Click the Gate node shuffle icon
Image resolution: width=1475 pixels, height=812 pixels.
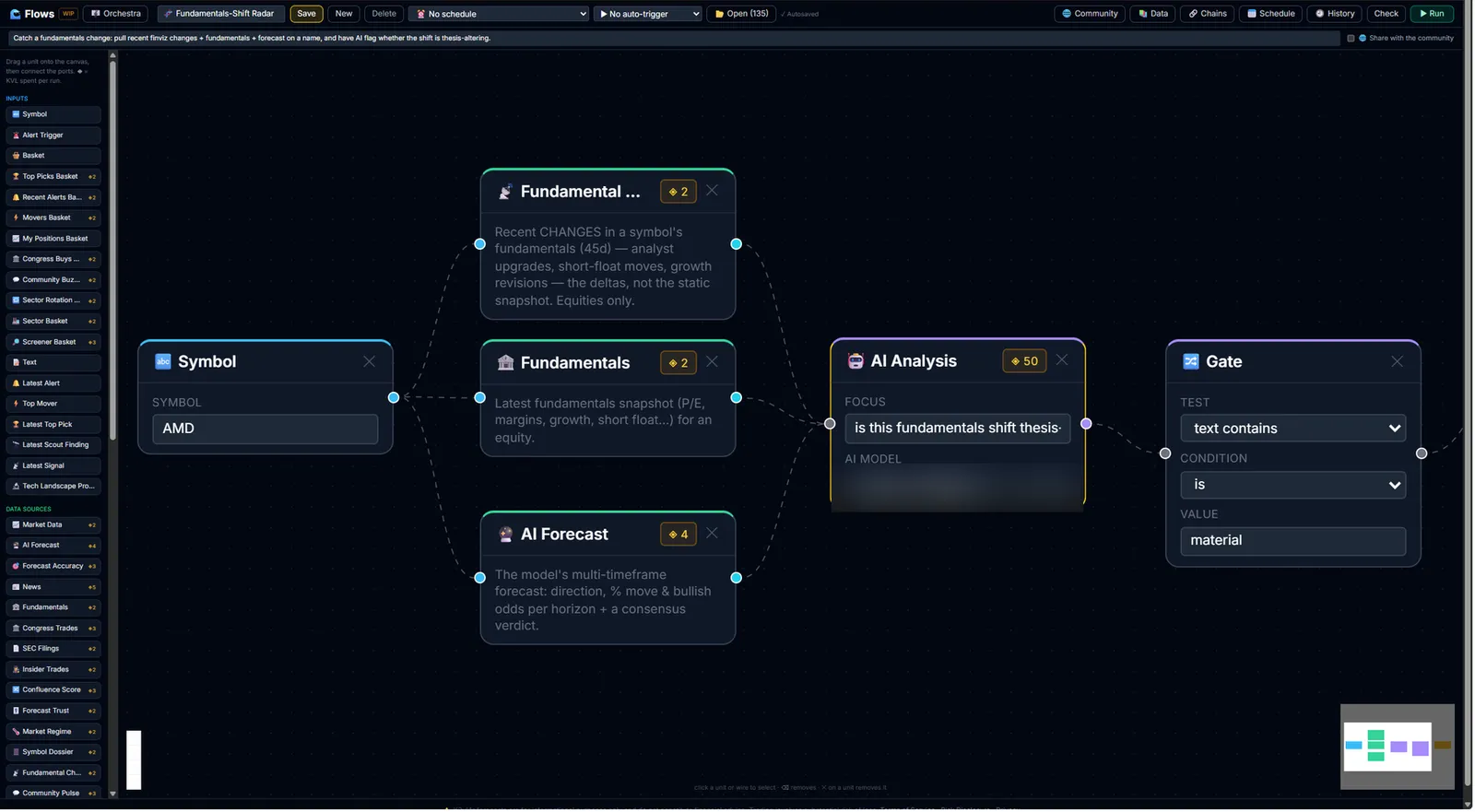point(1191,361)
